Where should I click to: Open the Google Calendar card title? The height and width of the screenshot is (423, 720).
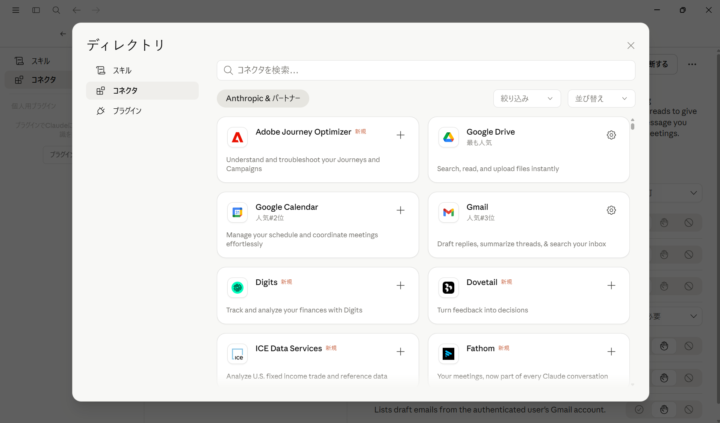(287, 207)
